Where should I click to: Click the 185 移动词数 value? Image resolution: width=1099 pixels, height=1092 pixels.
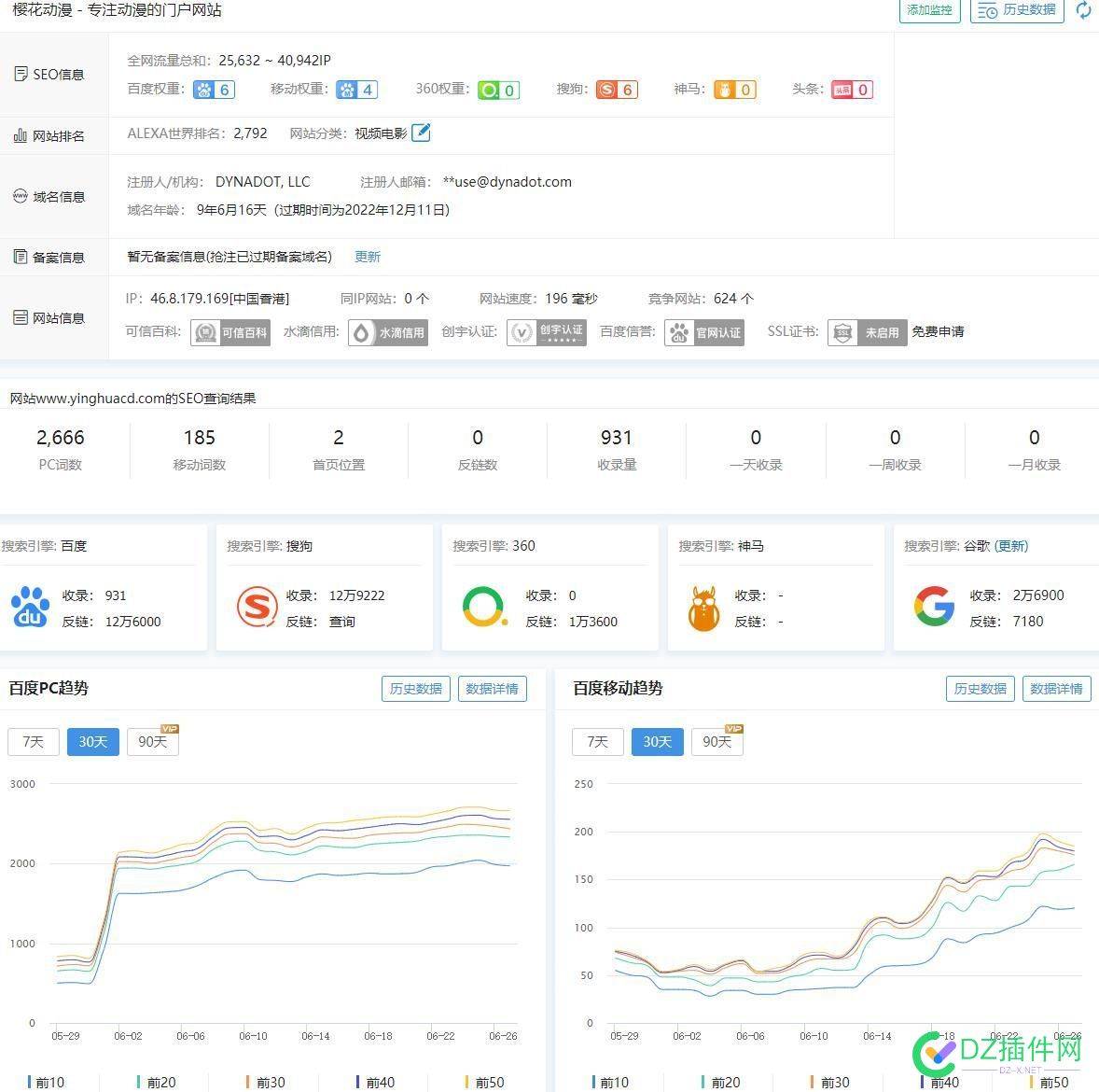coord(199,438)
